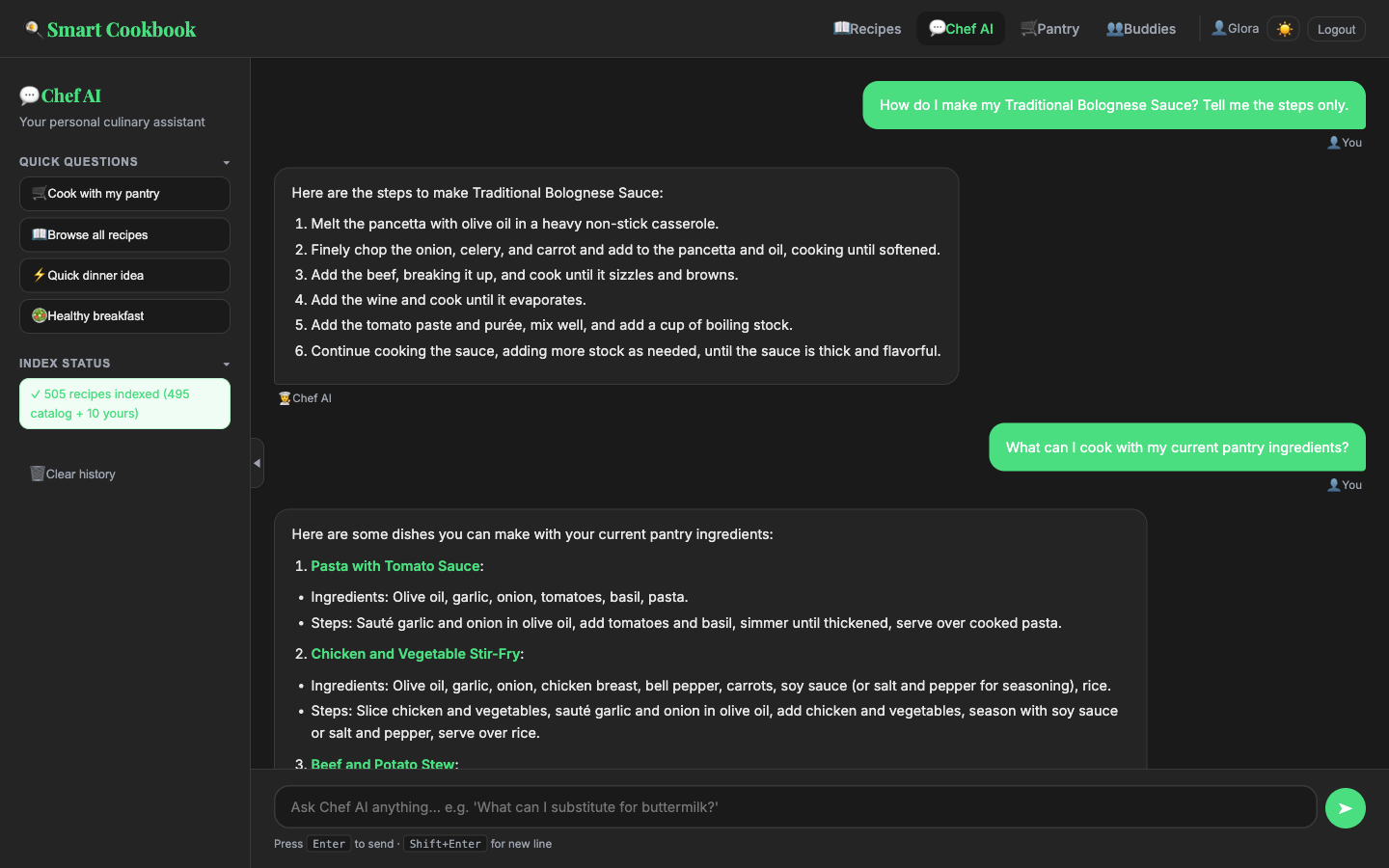Select Browse all recipes quick question
Viewport: 1389px width, 868px height.
(x=124, y=234)
